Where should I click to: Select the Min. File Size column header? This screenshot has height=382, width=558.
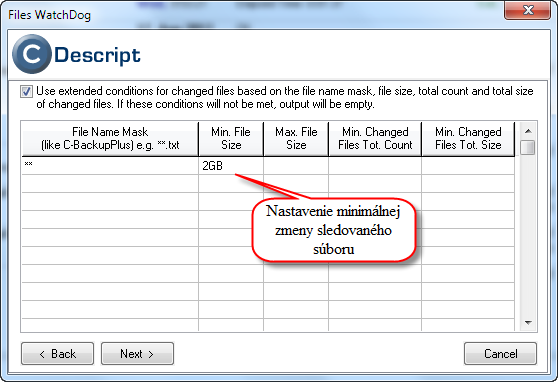click(x=231, y=138)
